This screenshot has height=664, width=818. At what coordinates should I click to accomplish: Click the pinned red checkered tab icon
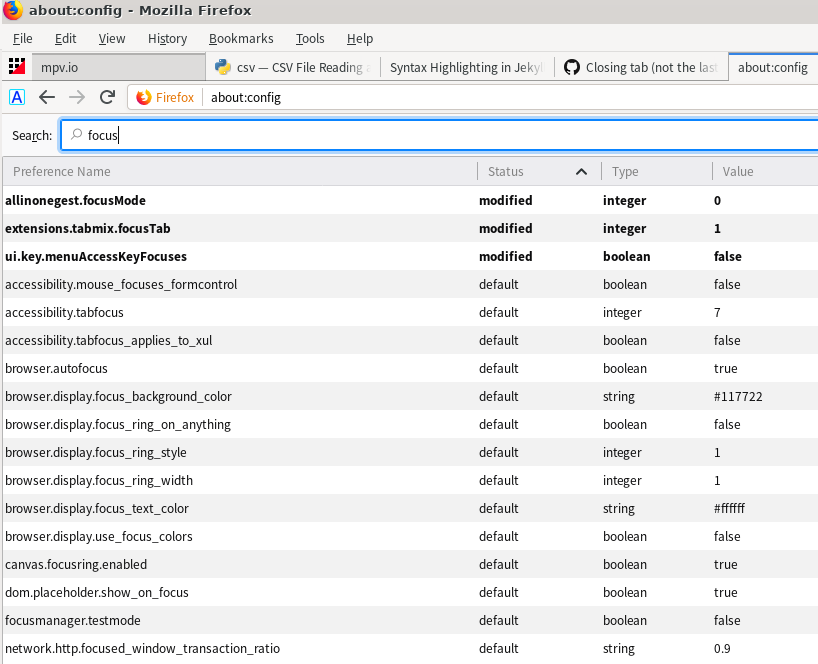[17, 66]
